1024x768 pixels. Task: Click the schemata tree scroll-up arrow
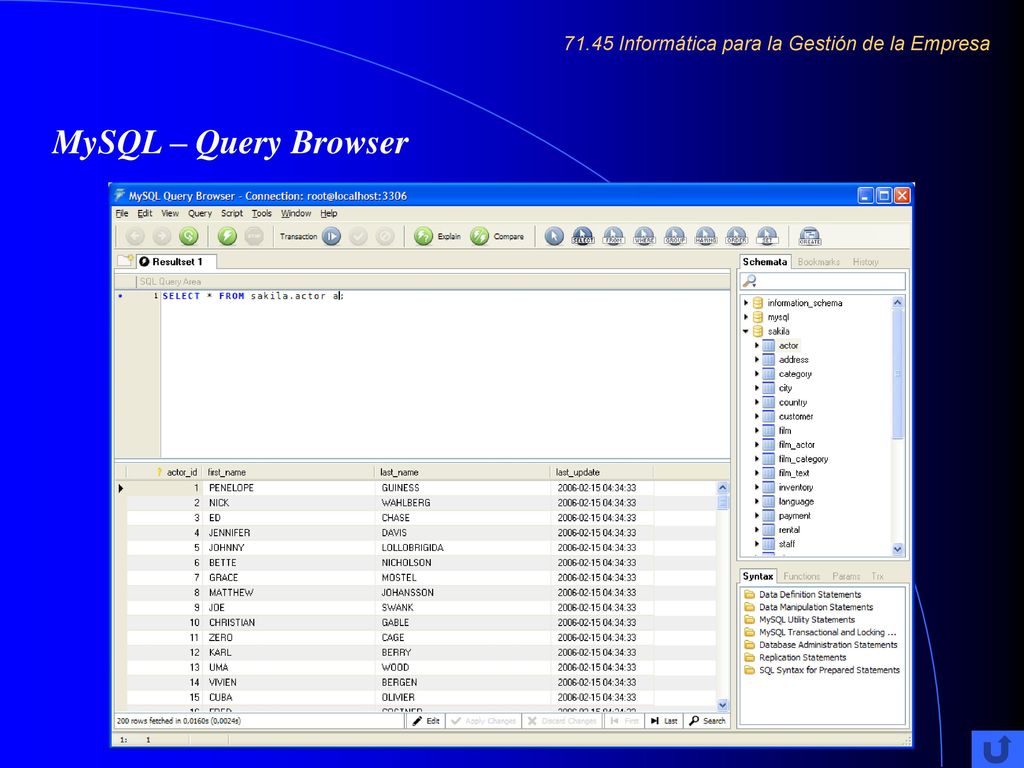tap(897, 302)
